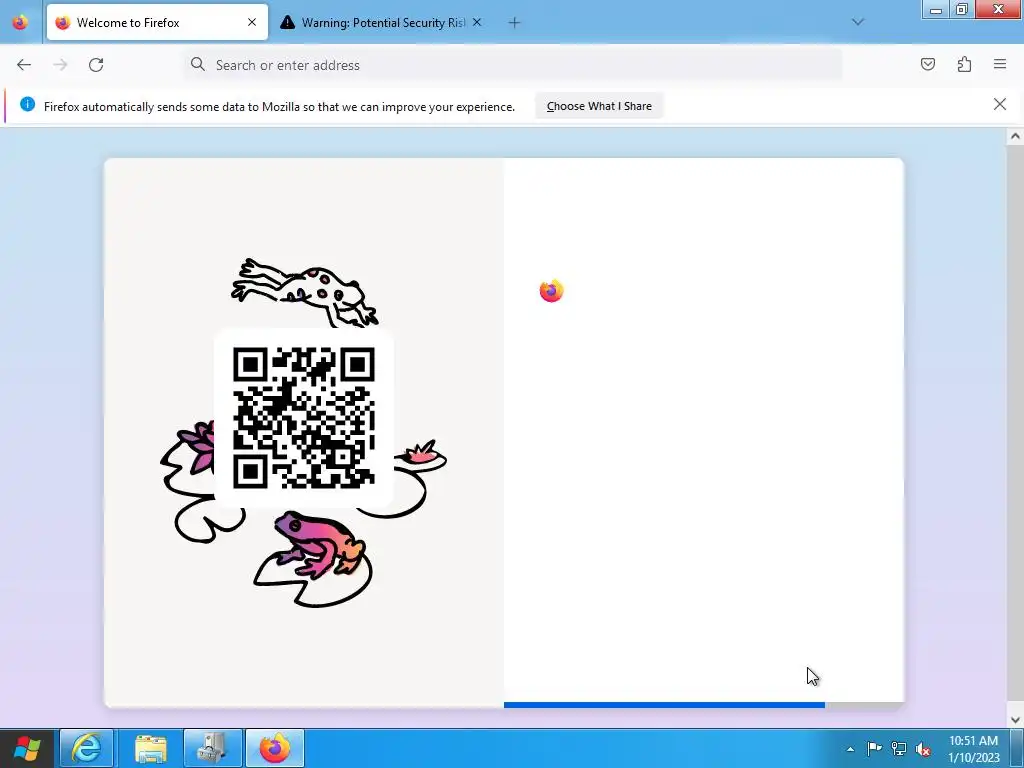The width and height of the screenshot is (1024, 768).
Task: Open the network status tray icon
Action: (x=899, y=748)
